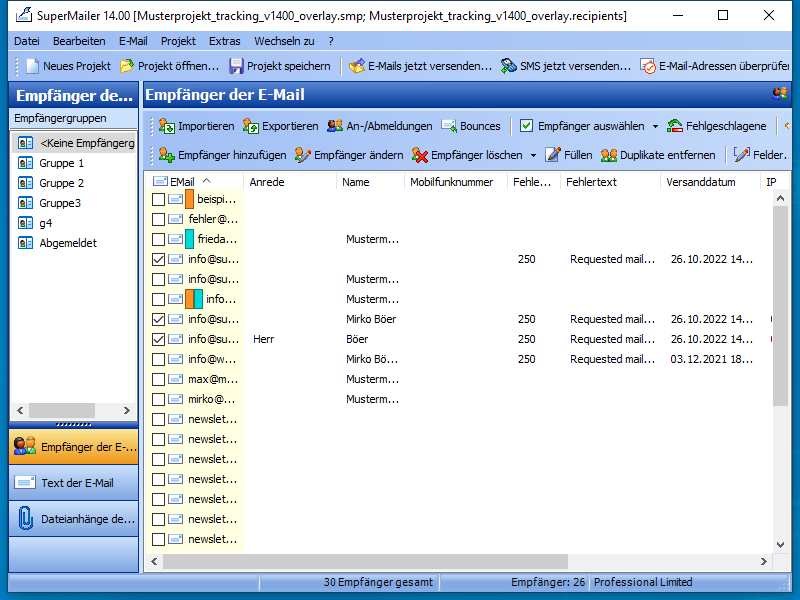Tick the checkbox for the max@m… recipient

coord(158,380)
